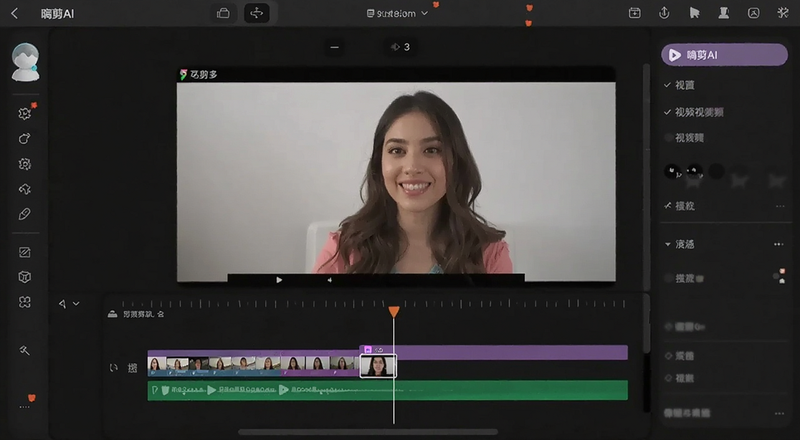This screenshot has height=440, width=800.
Task: Click the puzzle-shaped icon in left sidebar
Action: pos(24,189)
